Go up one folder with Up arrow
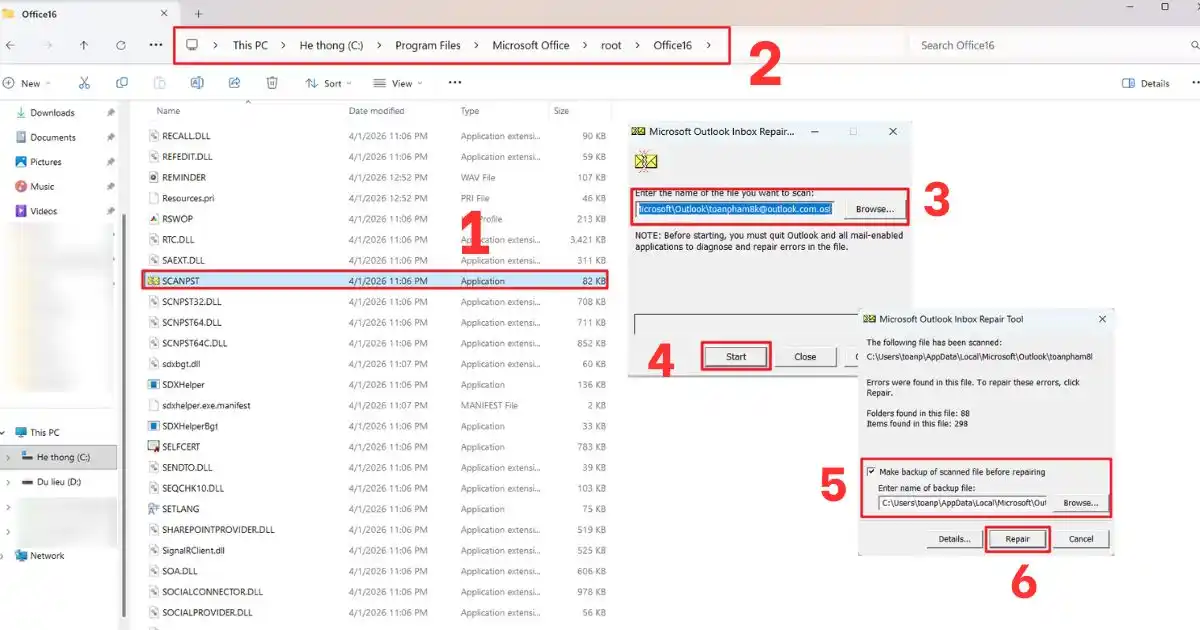This screenshot has height=630, width=1200. point(84,45)
